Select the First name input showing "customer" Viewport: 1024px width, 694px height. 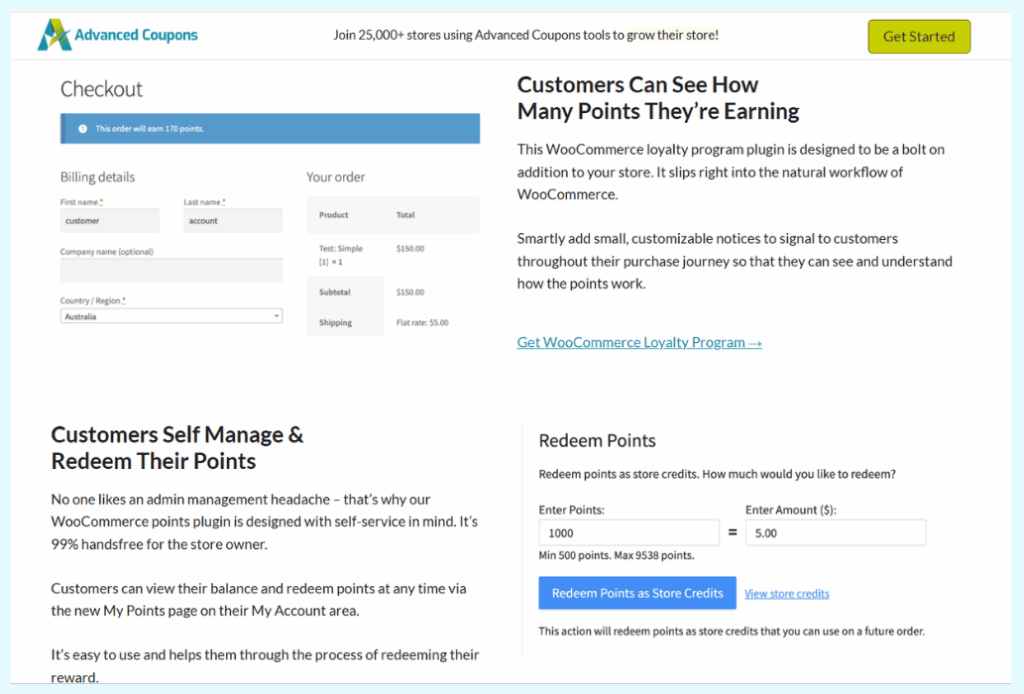click(x=109, y=219)
